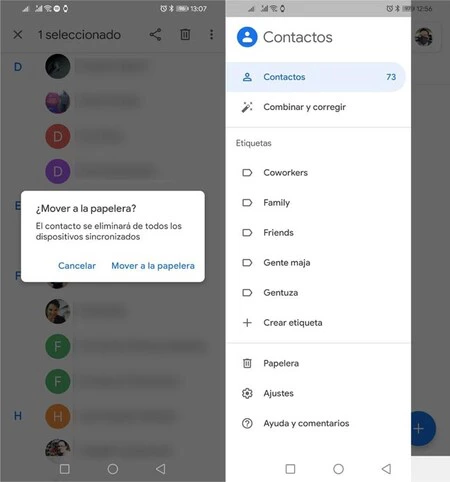The height and width of the screenshot is (482, 450).
Task: Open the Gentuza label
Action: (x=318, y=293)
